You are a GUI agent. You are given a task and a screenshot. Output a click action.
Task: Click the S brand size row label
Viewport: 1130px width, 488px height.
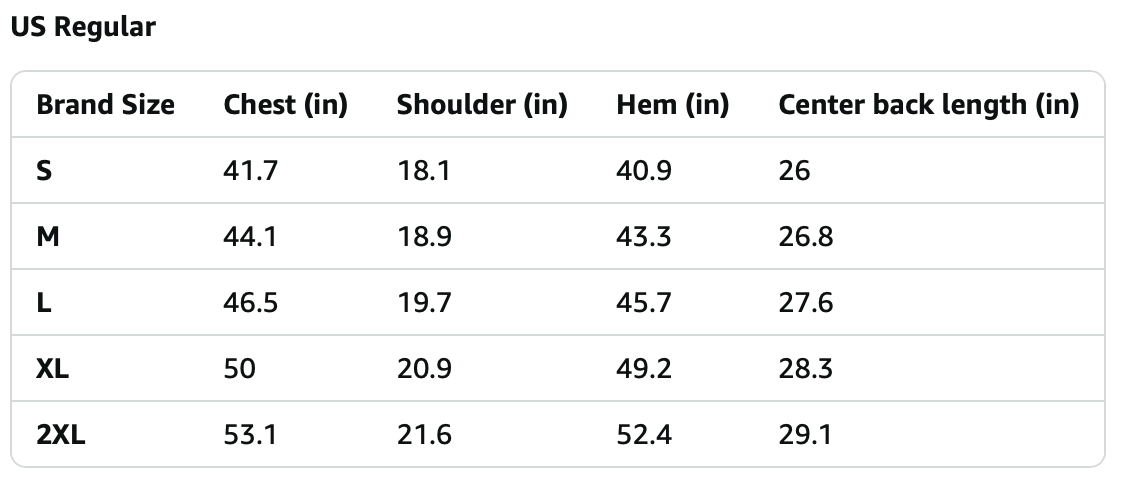pyautogui.click(x=44, y=171)
